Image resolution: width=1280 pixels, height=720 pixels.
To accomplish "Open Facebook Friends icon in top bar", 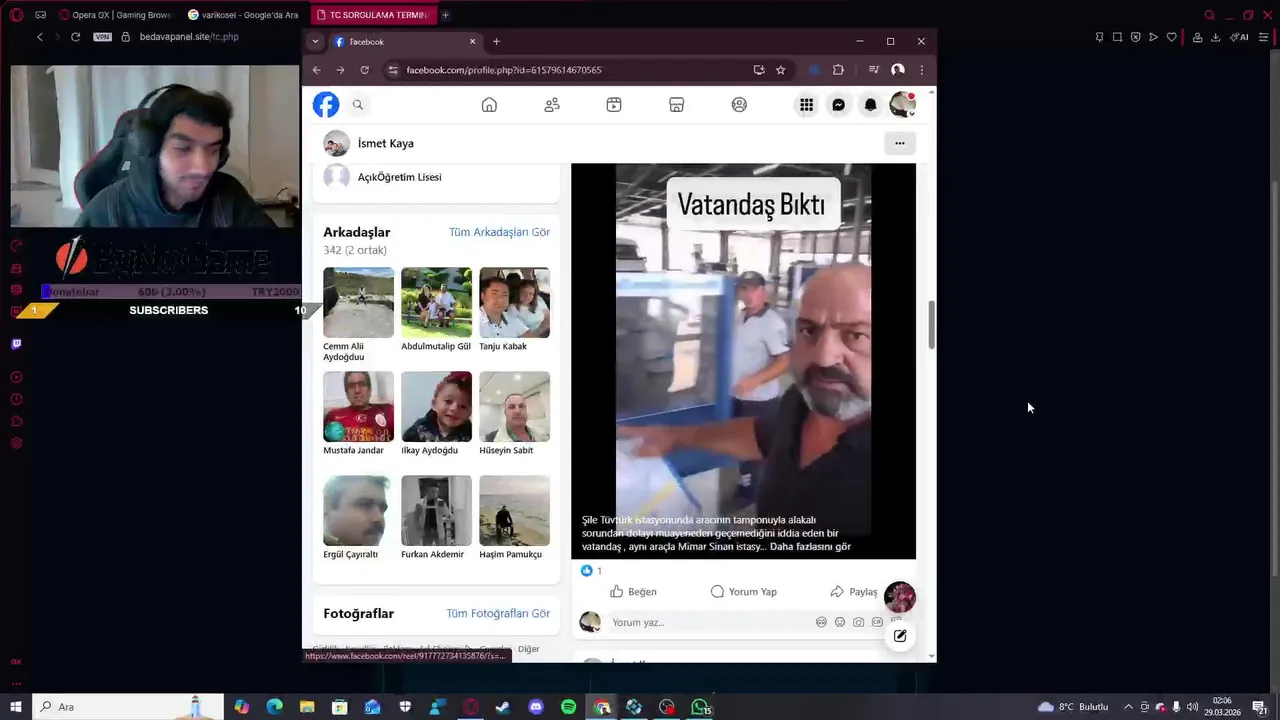I will [x=552, y=105].
